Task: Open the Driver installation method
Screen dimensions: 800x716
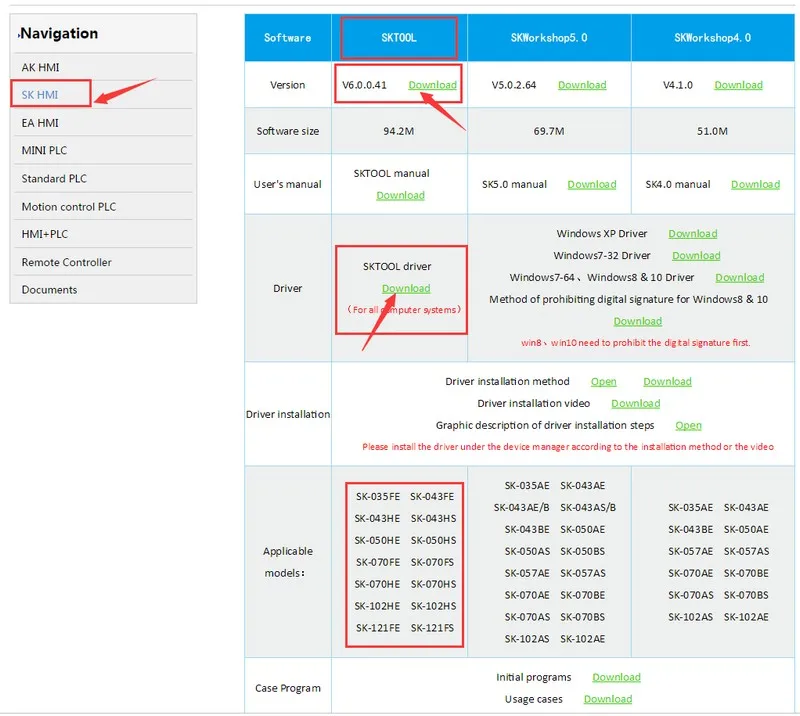Action: 604,381
